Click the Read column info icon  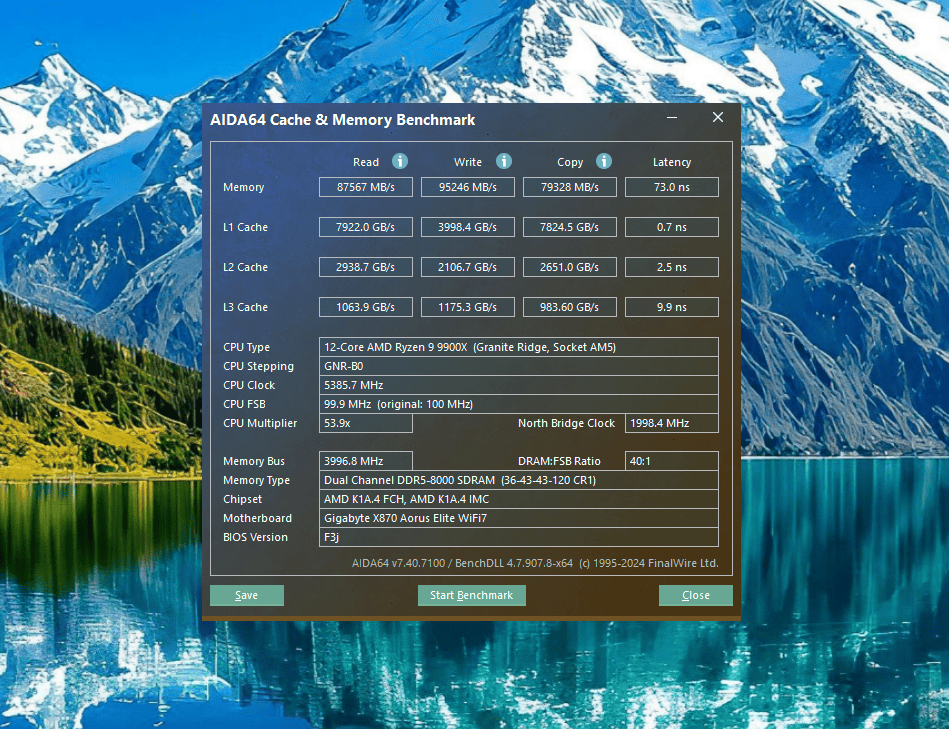[x=399, y=161]
